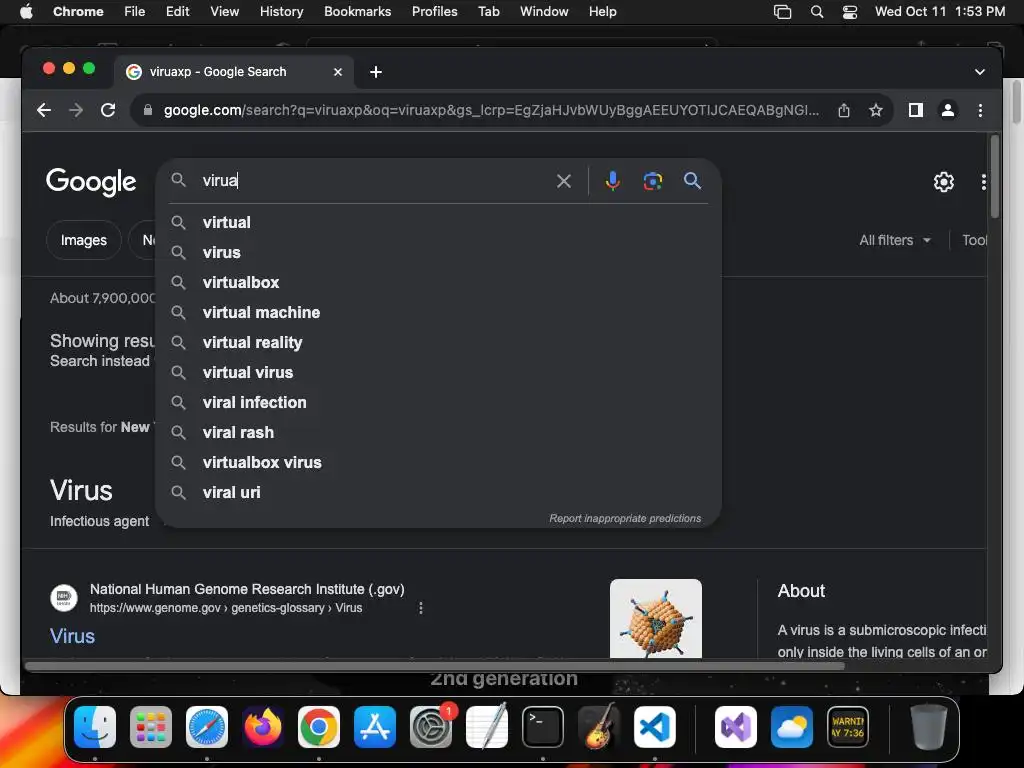Click the lock icon in address bar
The height and width of the screenshot is (768, 1024).
148,110
